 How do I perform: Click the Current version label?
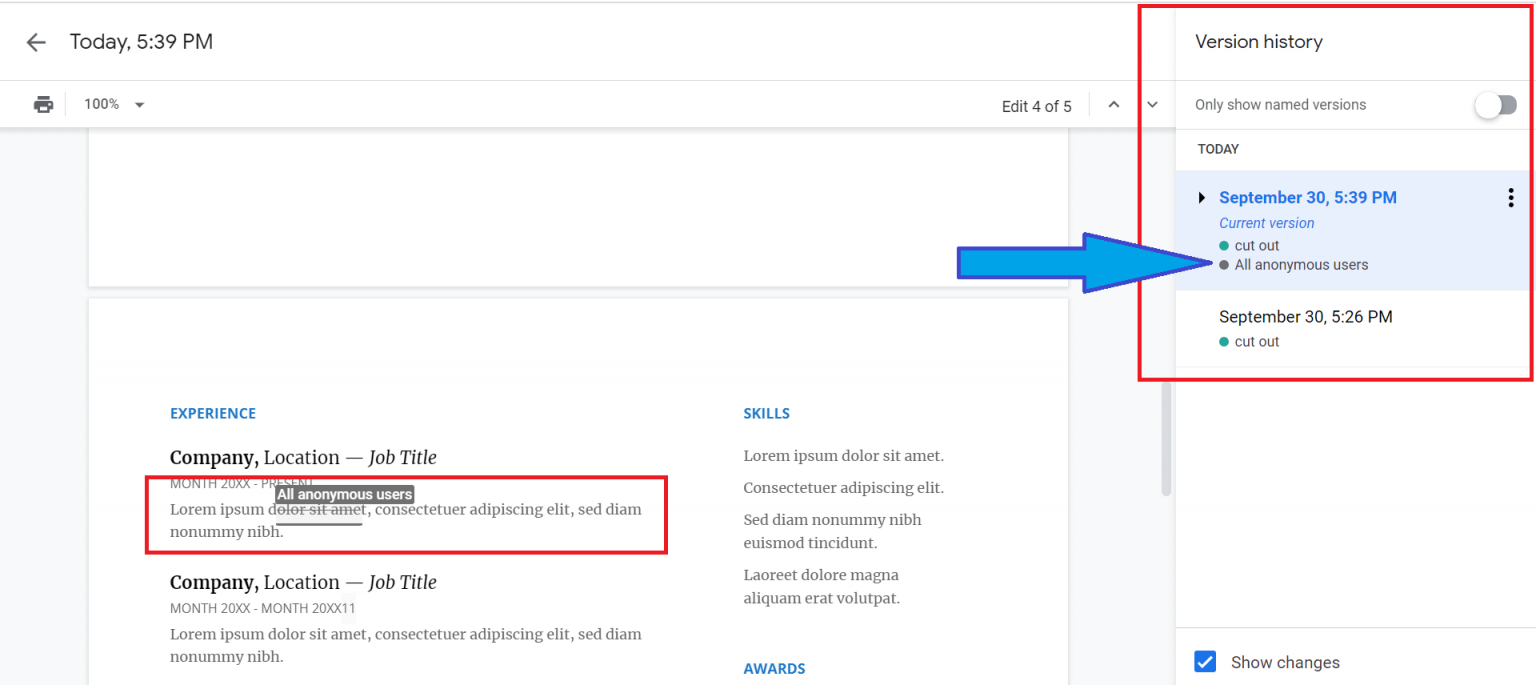[x=1266, y=223]
